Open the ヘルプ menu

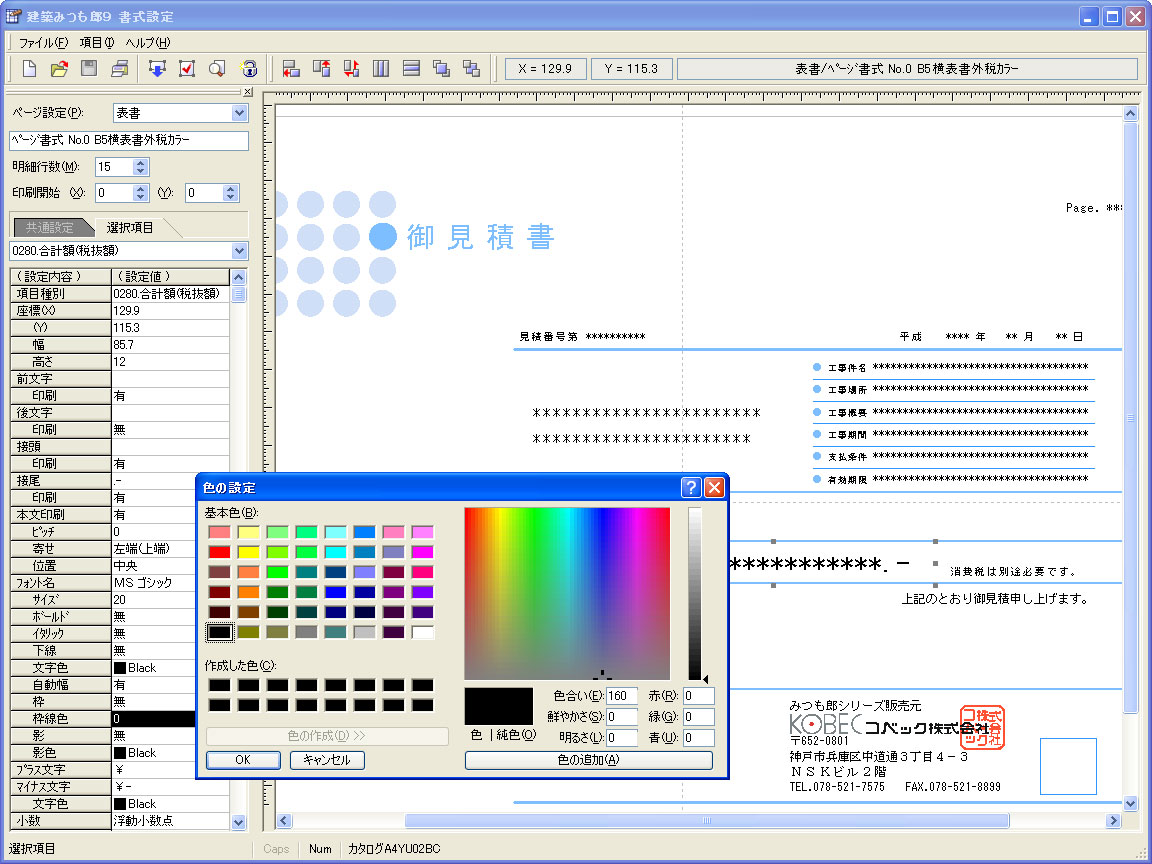[x=148, y=43]
